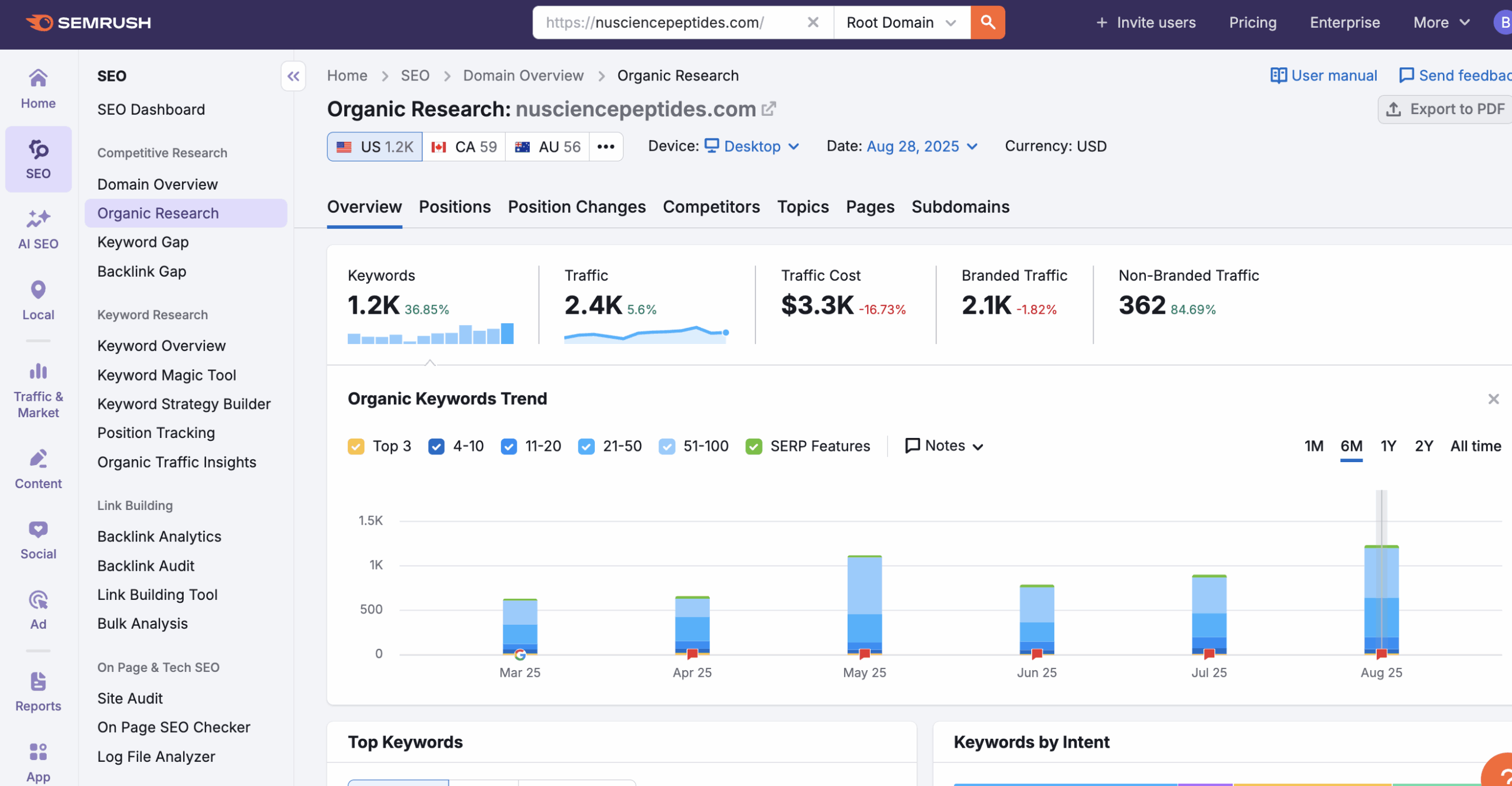Open the Content sidebar icon
1512x786 pixels.
pos(38,469)
